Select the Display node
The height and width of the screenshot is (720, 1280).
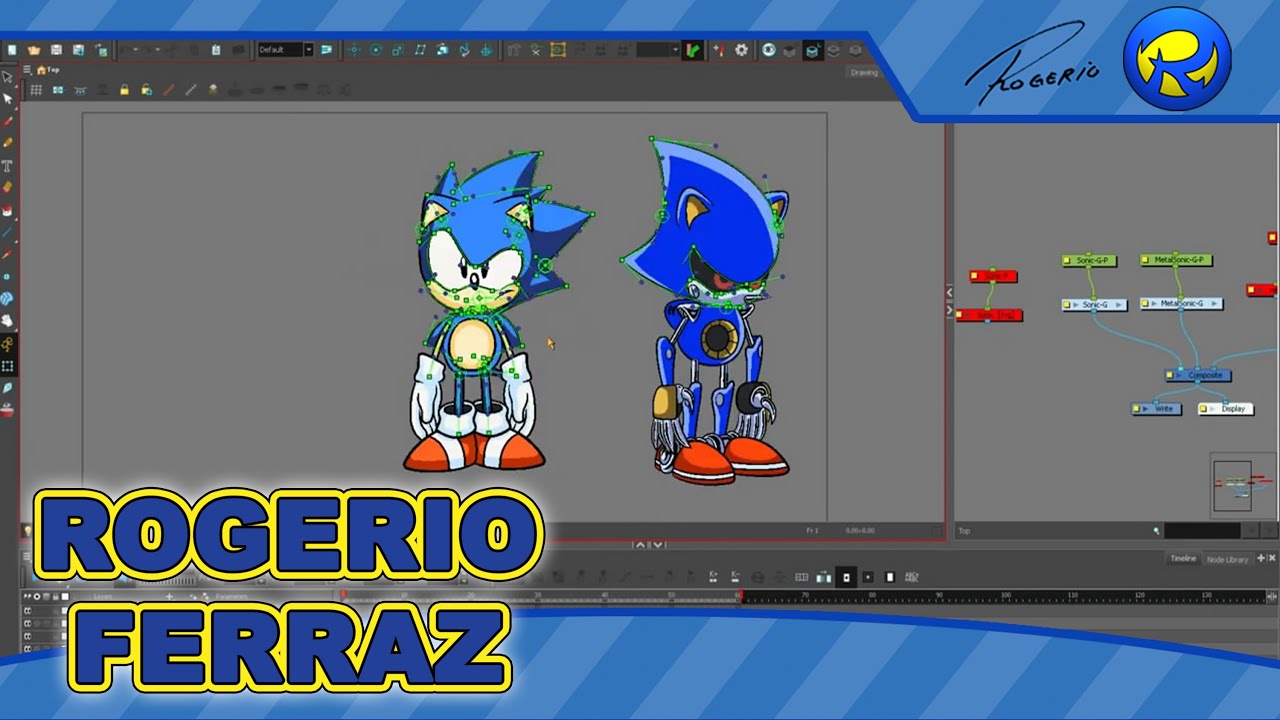point(1225,409)
